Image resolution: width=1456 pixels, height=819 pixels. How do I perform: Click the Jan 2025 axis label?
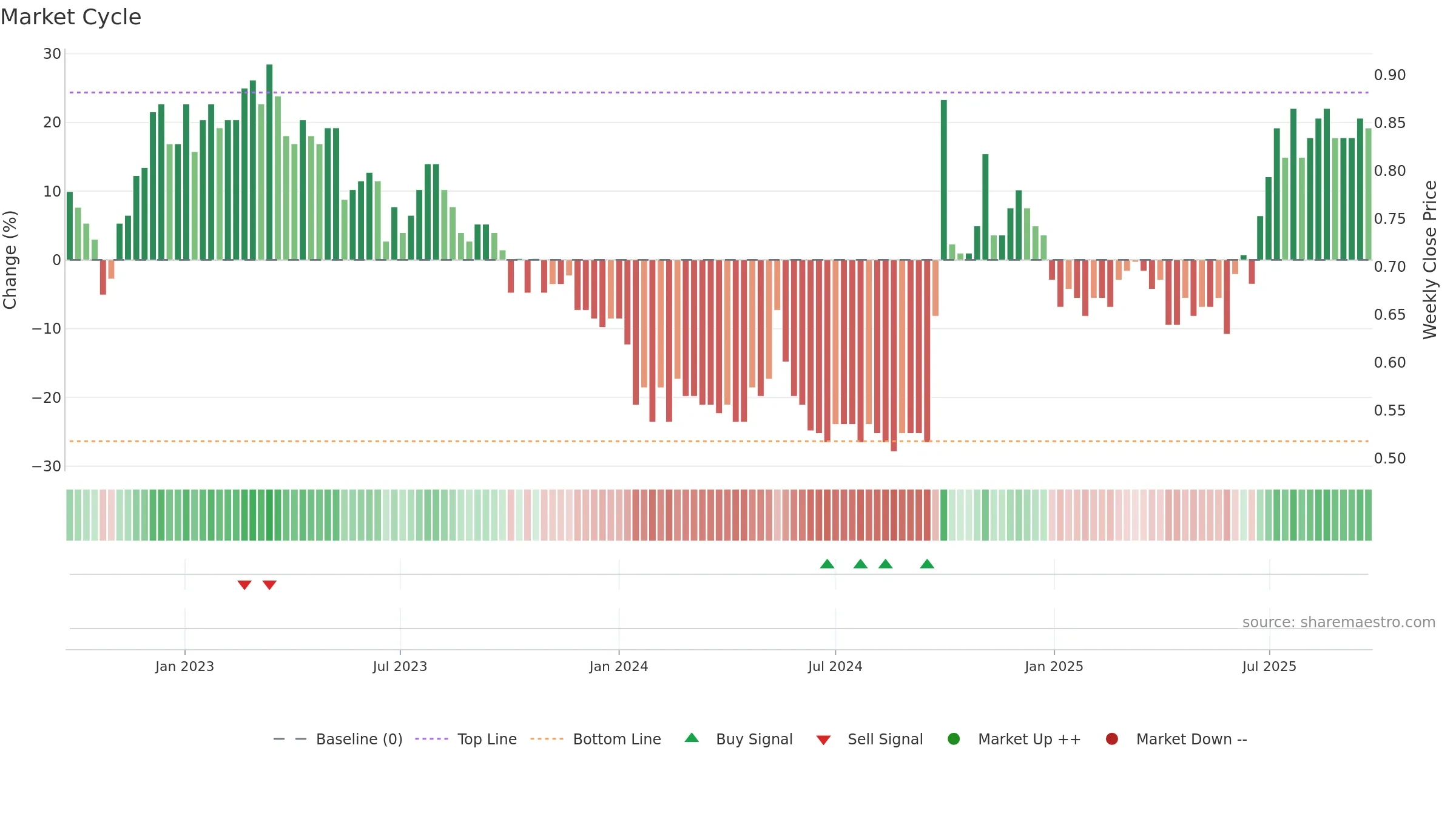click(x=1054, y=666)
